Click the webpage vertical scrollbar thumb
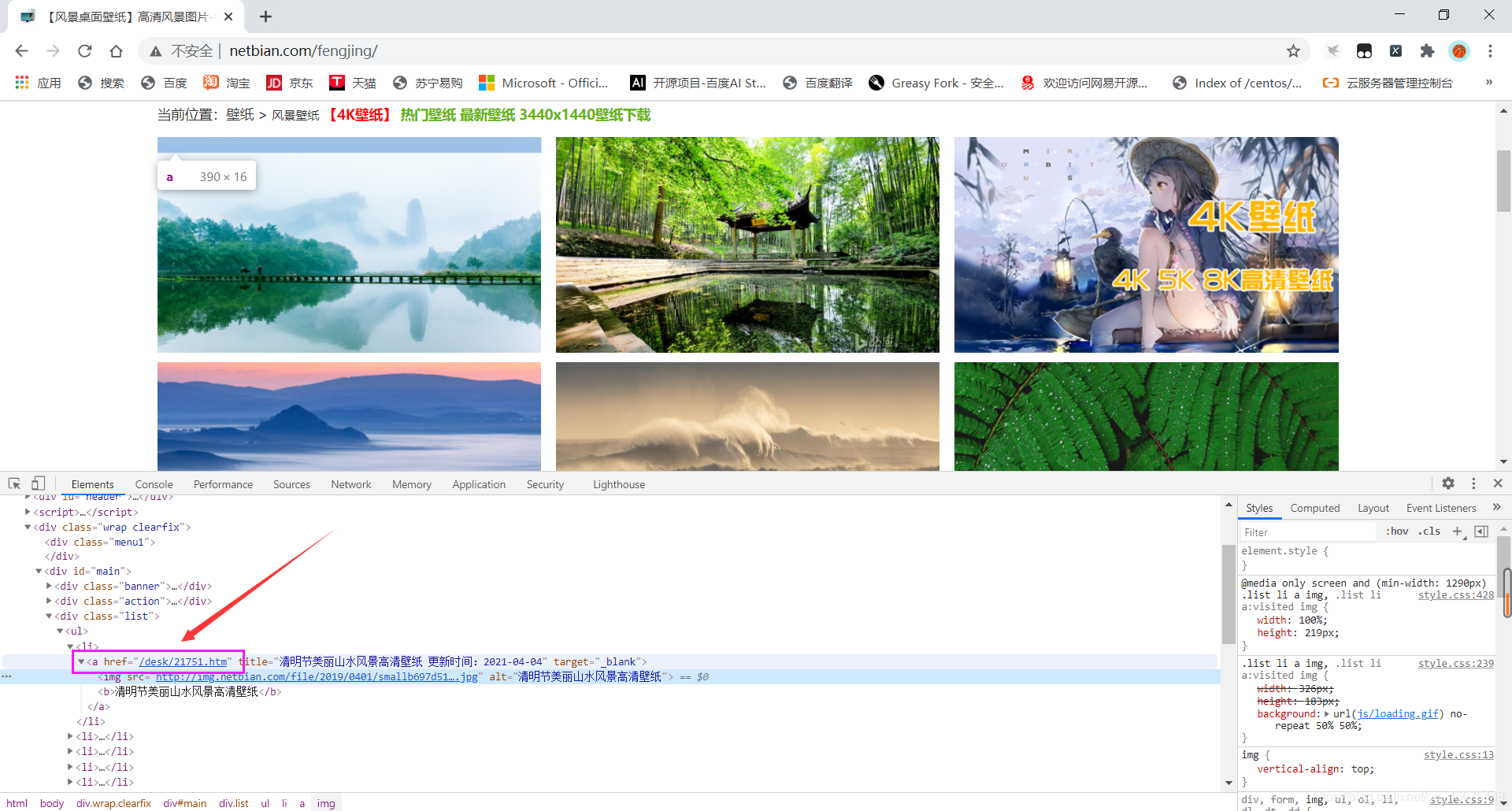This screenshot has height=811, width=1512. click(x=1503, y=180)
